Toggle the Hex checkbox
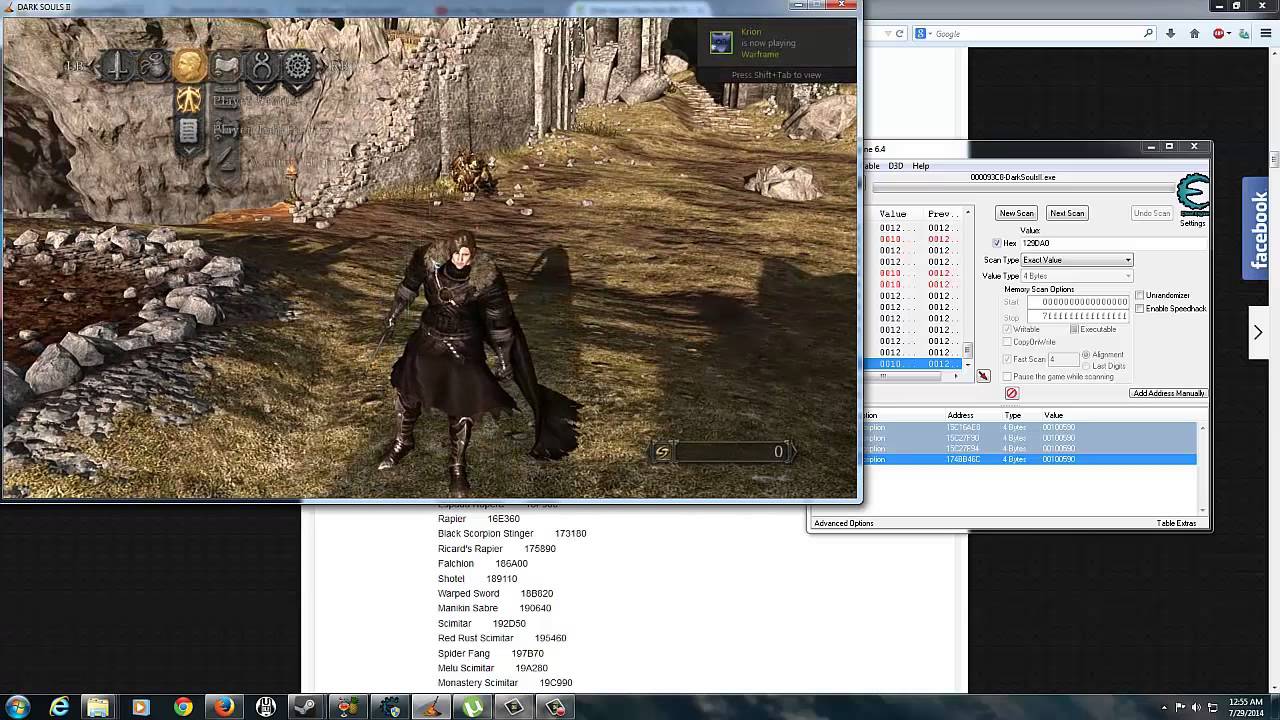Viewport: 1280px width, 720px height. coord(996,243)
